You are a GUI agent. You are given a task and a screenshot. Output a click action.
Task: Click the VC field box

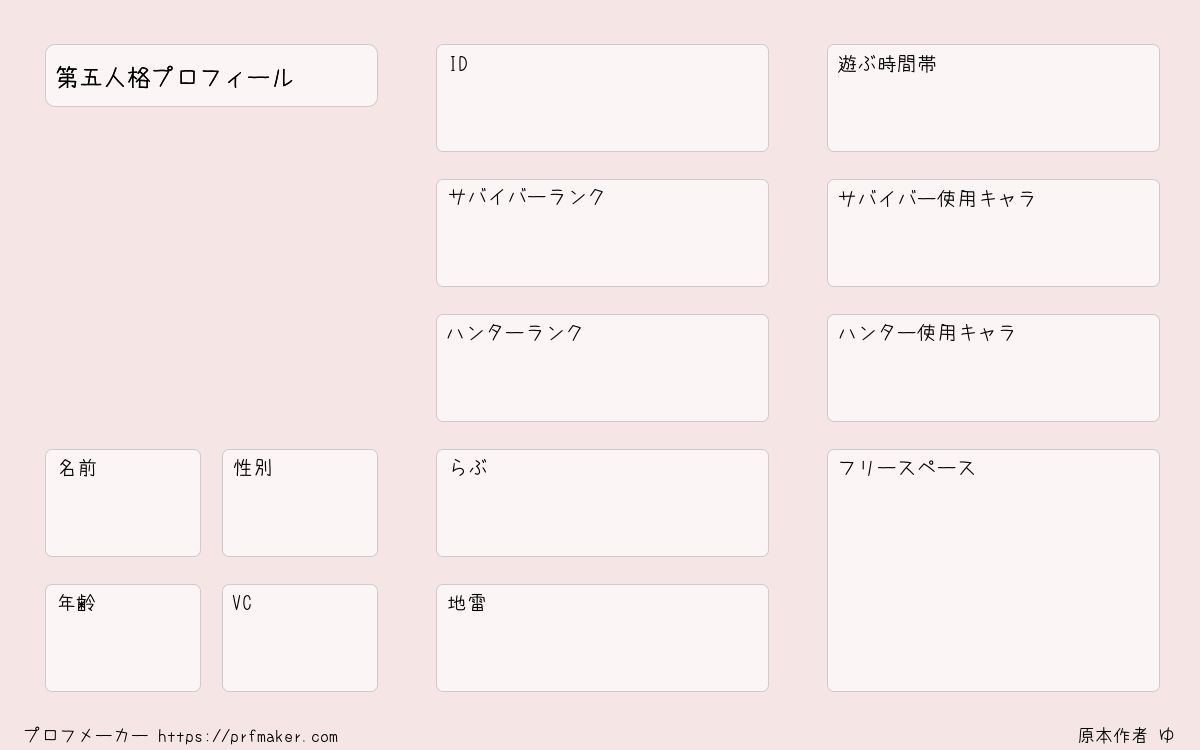(300, 638)
